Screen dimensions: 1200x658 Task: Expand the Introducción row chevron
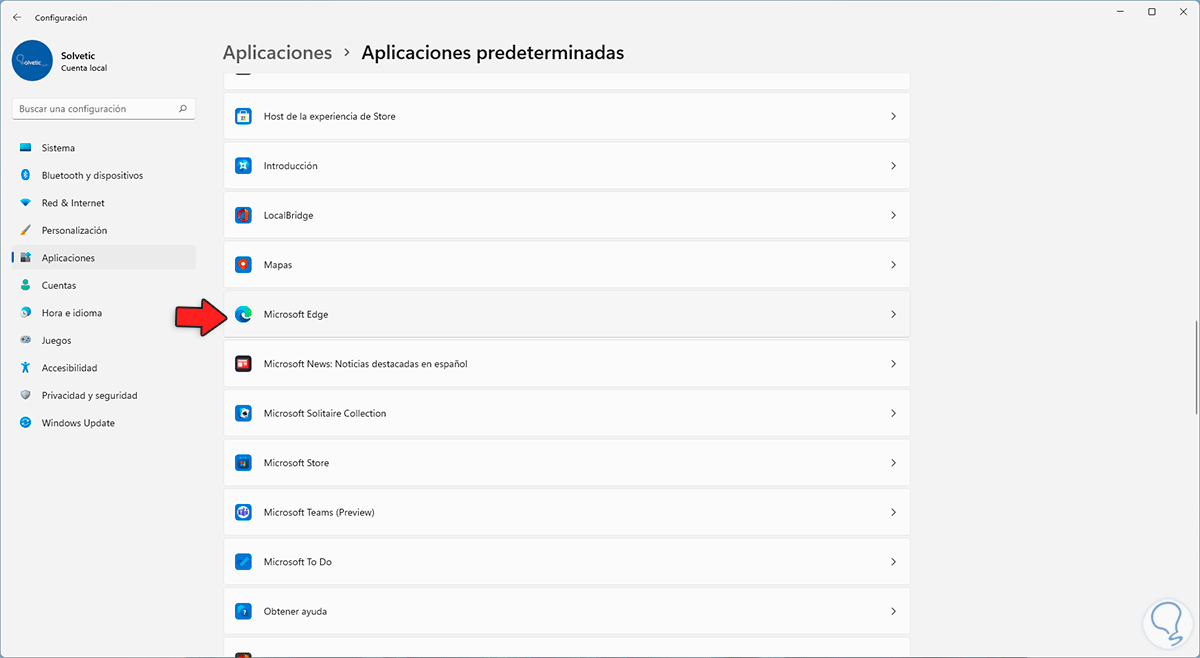point(893,166)
